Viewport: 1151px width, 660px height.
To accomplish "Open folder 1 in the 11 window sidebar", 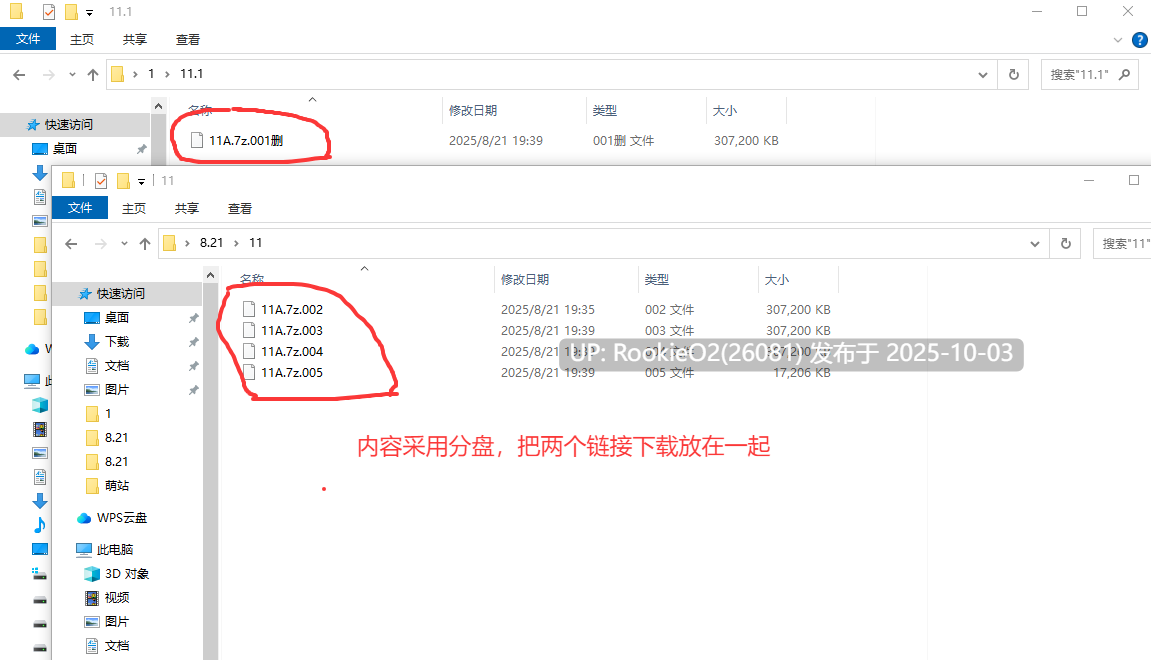I will 108,413.
